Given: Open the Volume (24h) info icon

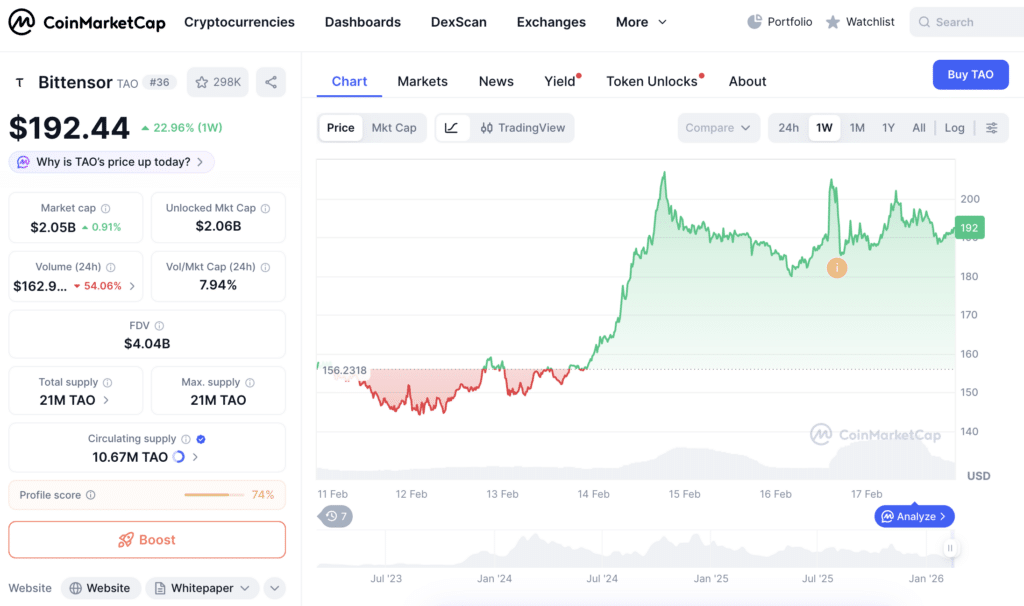Looking at the screenshot, I should [x=111, y=267].
